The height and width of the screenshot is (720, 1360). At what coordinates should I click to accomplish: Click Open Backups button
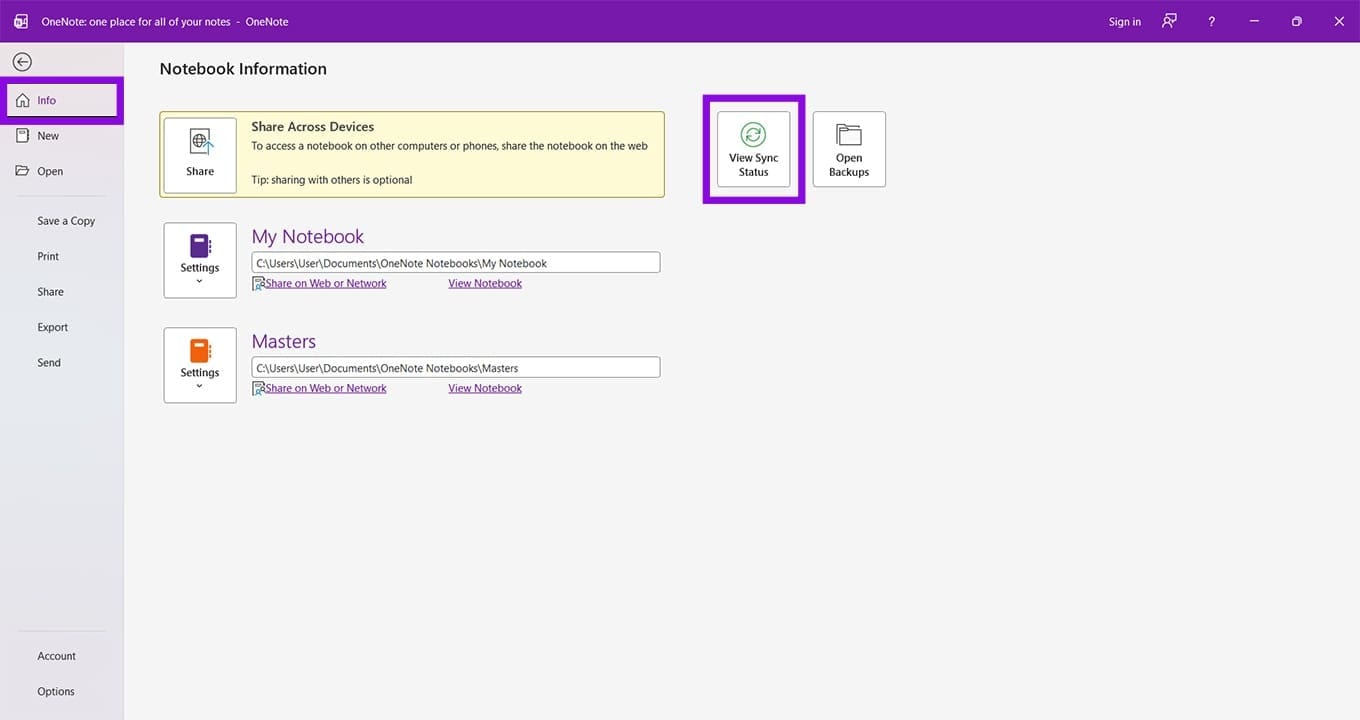click(x=849, y=149)
